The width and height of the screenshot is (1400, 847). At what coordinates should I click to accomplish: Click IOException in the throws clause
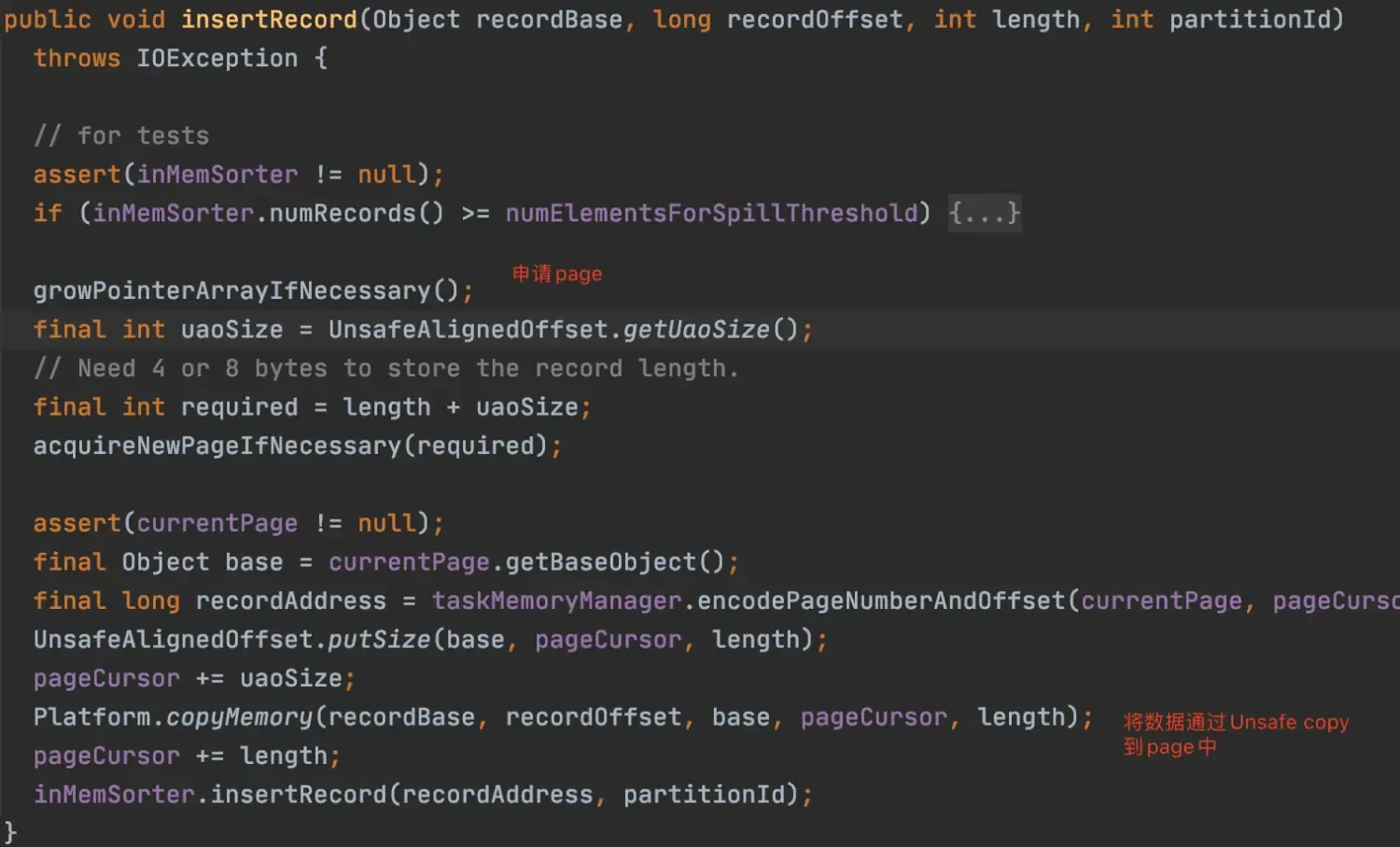click(x=217, y=59)
